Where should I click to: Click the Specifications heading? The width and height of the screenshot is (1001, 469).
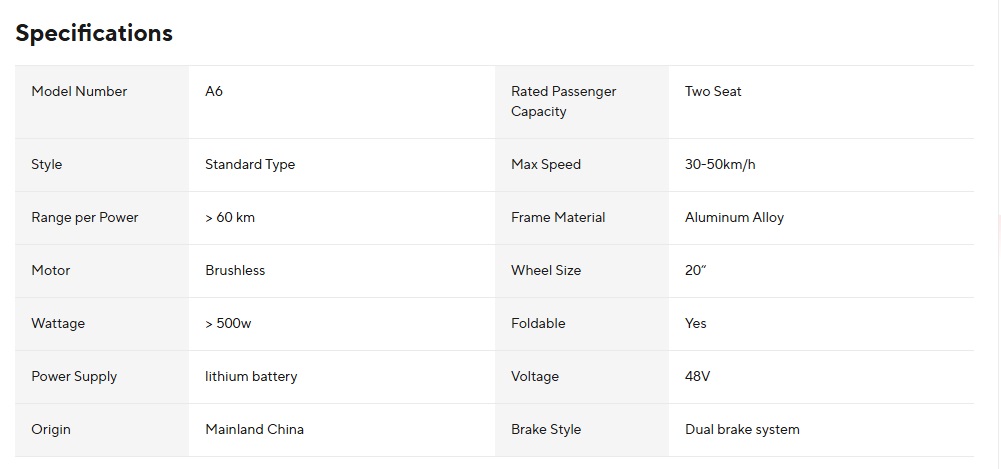(x=94, y=33)
